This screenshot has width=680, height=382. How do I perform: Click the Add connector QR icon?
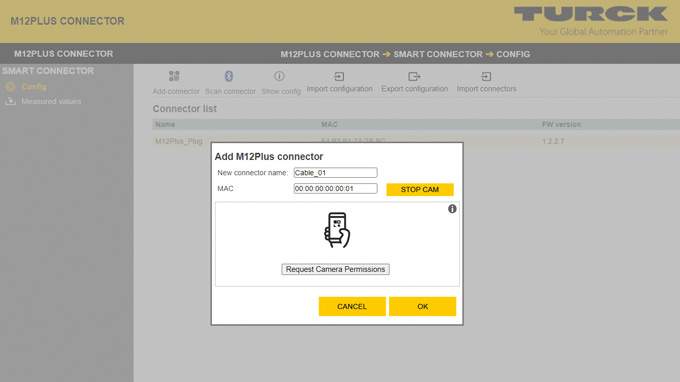click(174, 76)
